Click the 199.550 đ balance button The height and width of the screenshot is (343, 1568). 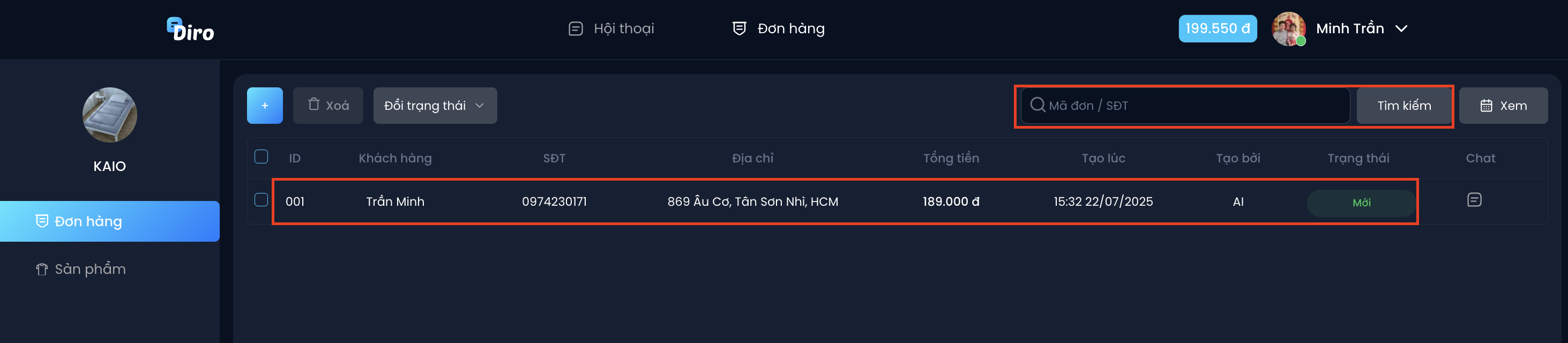pos(1218,28)
